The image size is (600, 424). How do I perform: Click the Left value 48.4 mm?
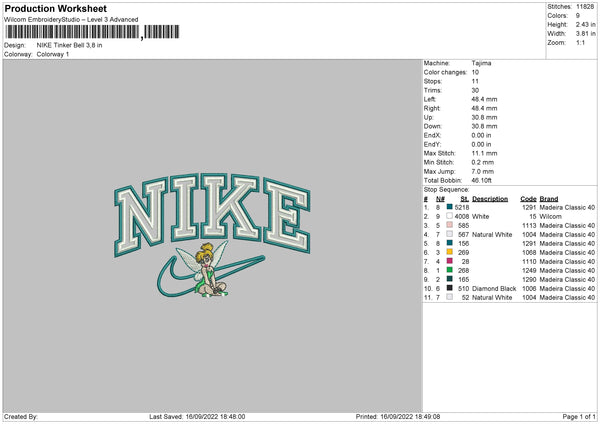tap(484, 99)
